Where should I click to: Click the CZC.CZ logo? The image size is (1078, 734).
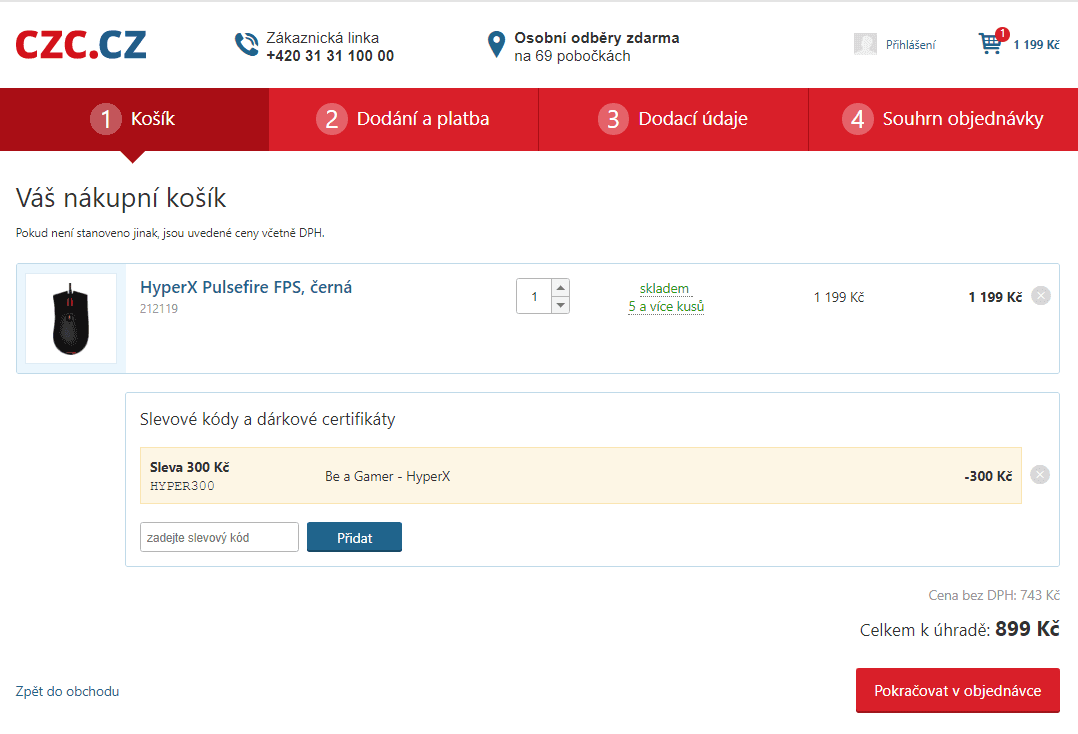point(81,45)
